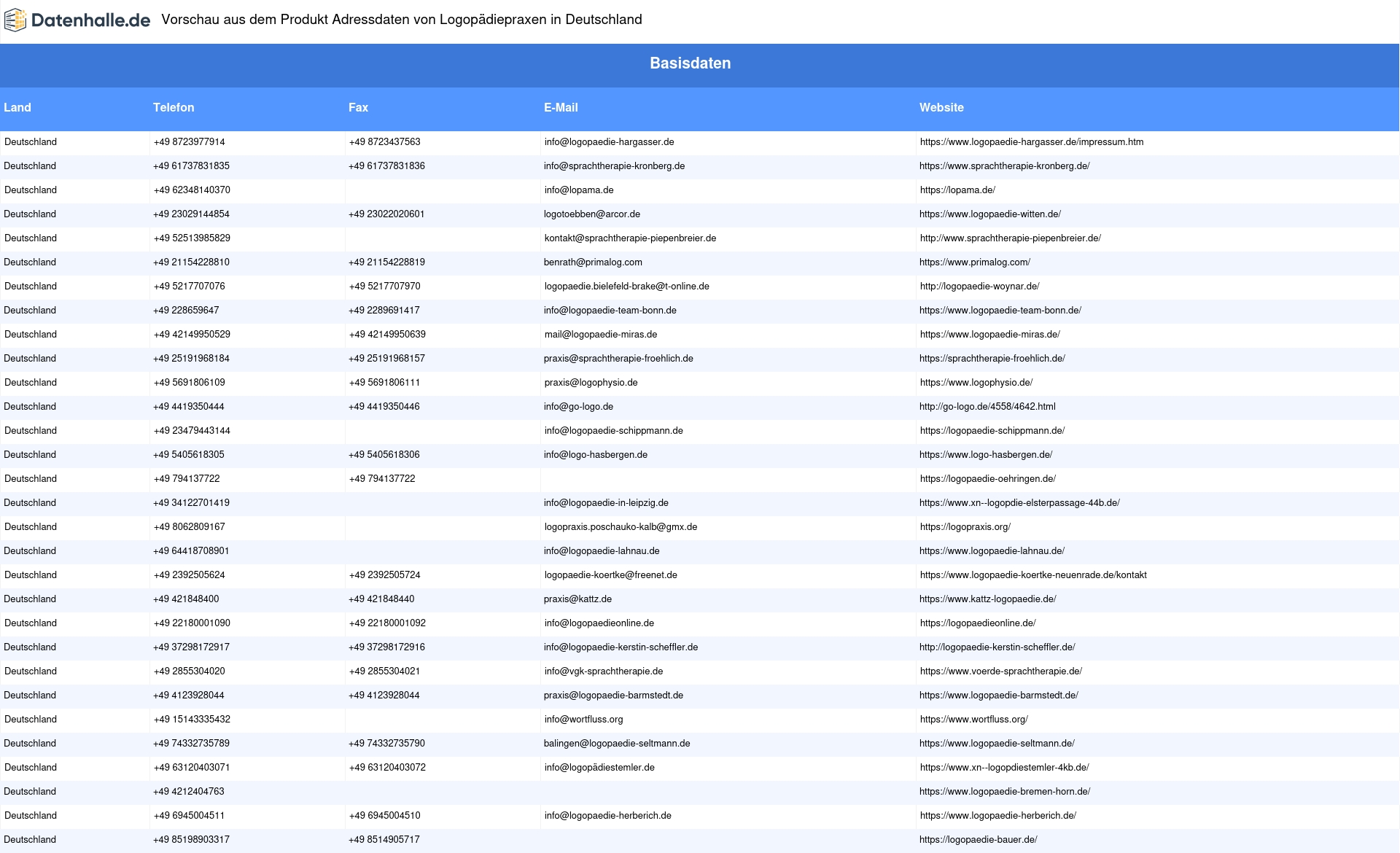Click phone number +49 25191968184
This screenshot has height=853, width=1400.
[x=191, y=359]
